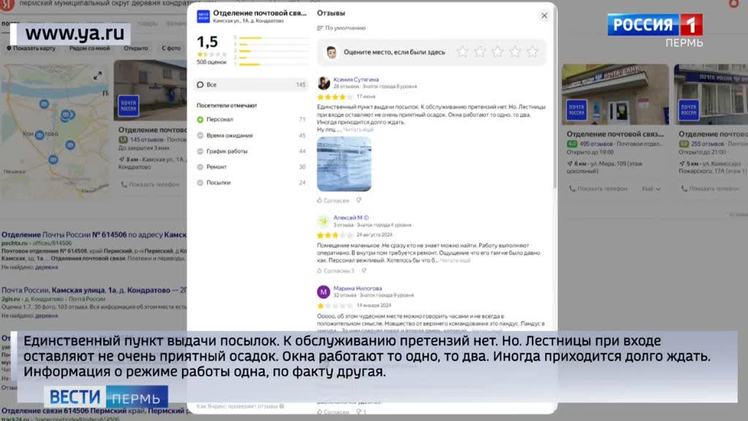This screenshot has width=748, height=421.
Task: Select the 'Посылки' filter
Action: pyautogui.click(x=251, y=183)
